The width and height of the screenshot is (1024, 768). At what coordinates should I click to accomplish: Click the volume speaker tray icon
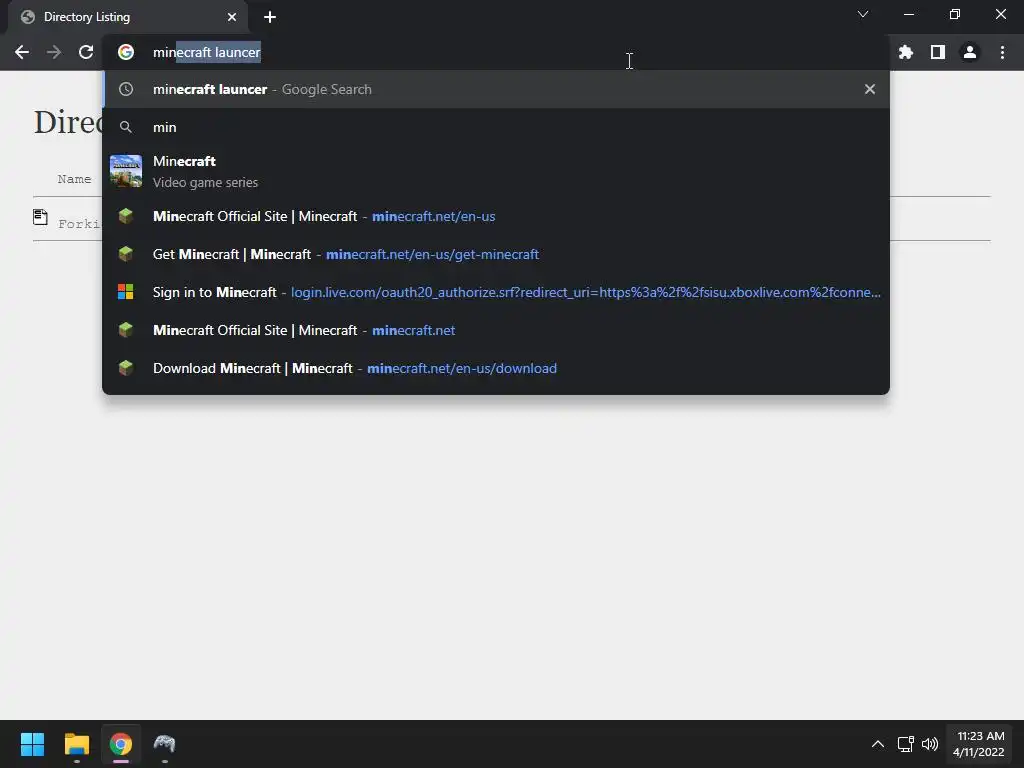(x=930, y=744)
